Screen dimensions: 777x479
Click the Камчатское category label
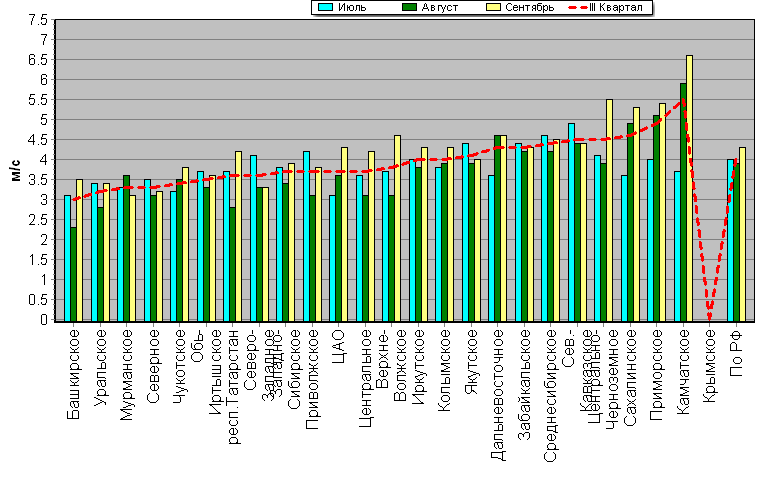684,372
